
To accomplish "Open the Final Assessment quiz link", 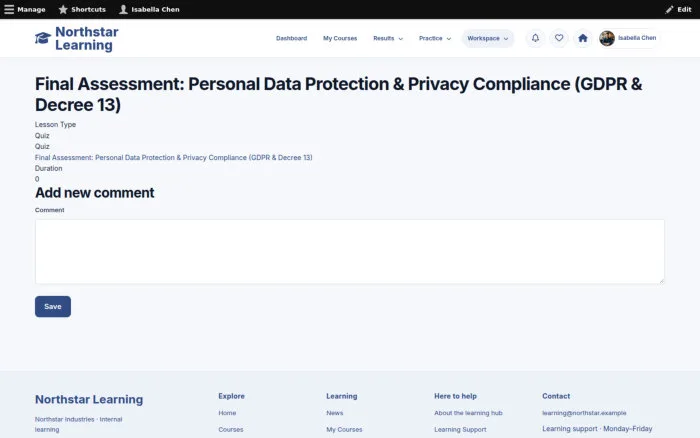I will [x=174, y=158].
